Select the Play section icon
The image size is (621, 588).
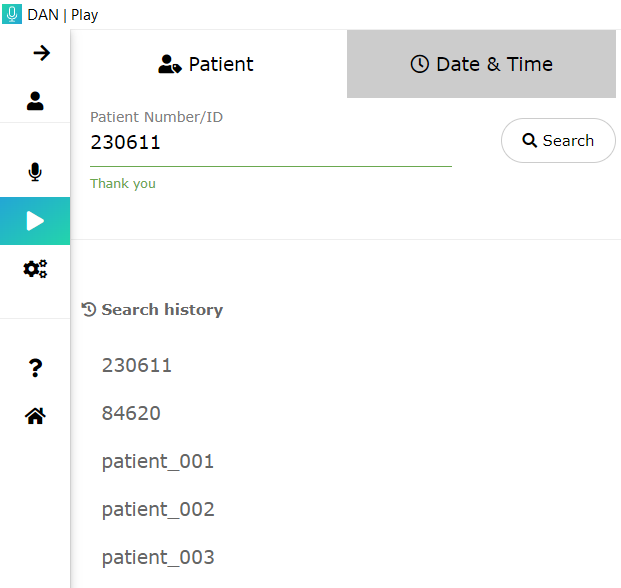[x=35, y=221]
